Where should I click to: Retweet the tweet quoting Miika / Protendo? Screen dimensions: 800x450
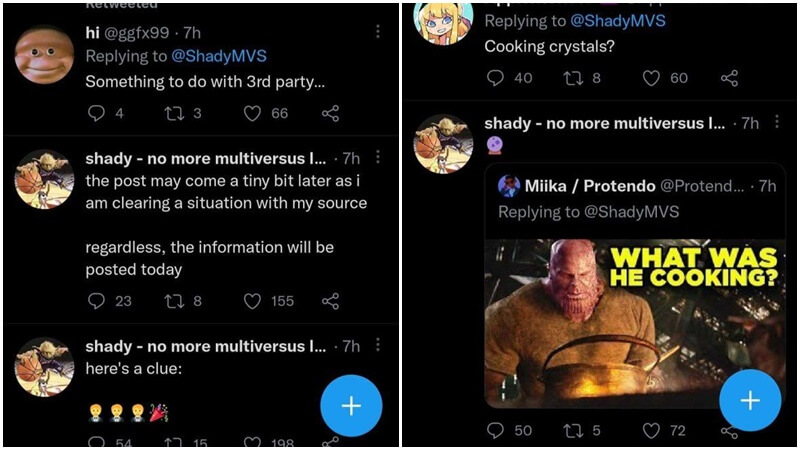tap(573, 430)
